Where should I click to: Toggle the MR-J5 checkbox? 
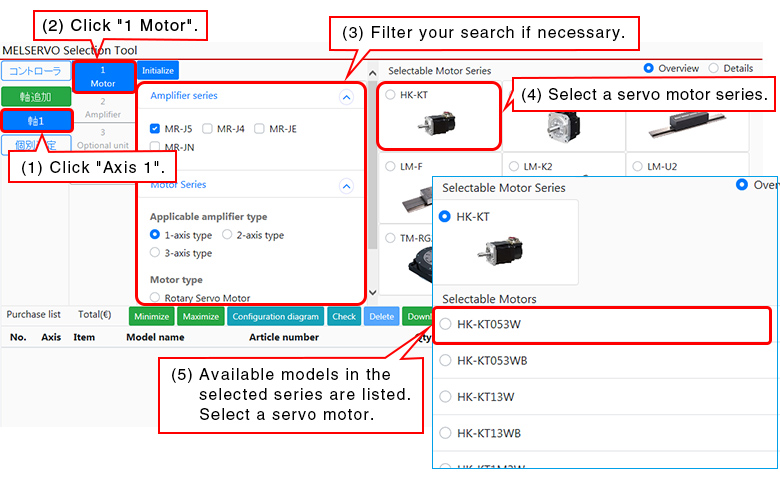tap(155, 129)
